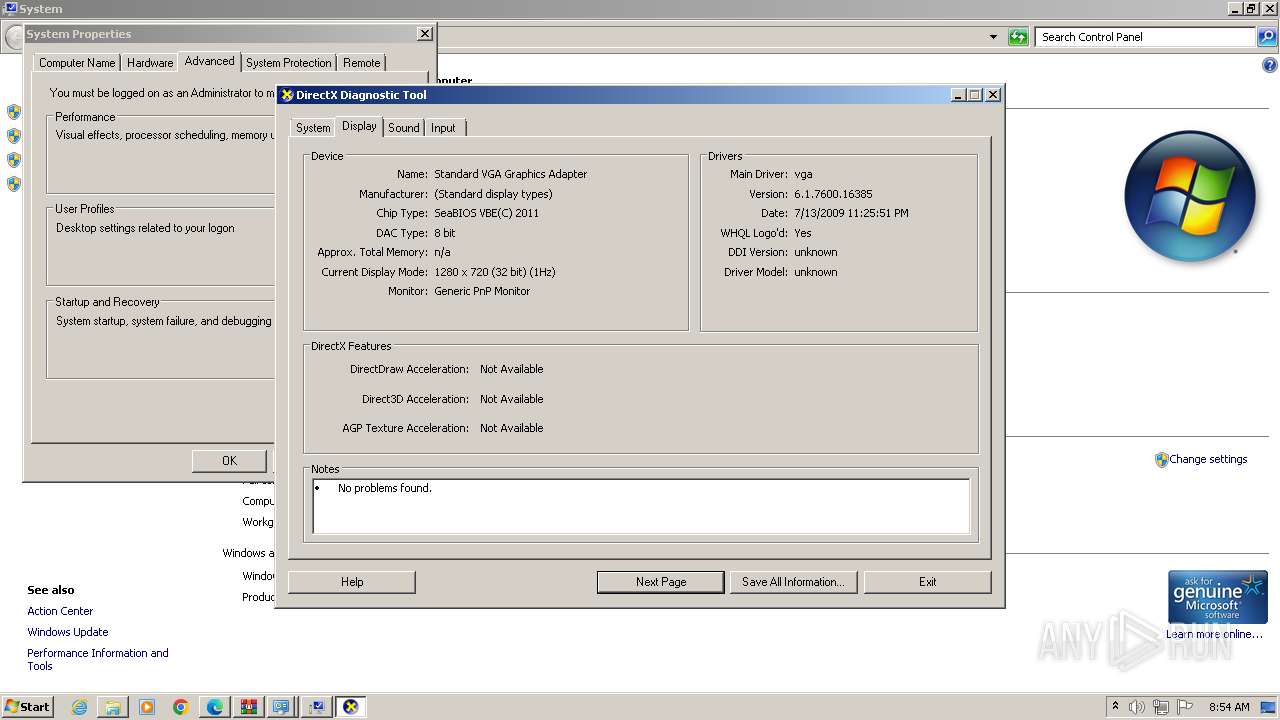Select the Advanced tab in System Properties
Image resolution: width=1280 pixels, height=720 pixels.
pyautogui.click(x=209, y=61)
